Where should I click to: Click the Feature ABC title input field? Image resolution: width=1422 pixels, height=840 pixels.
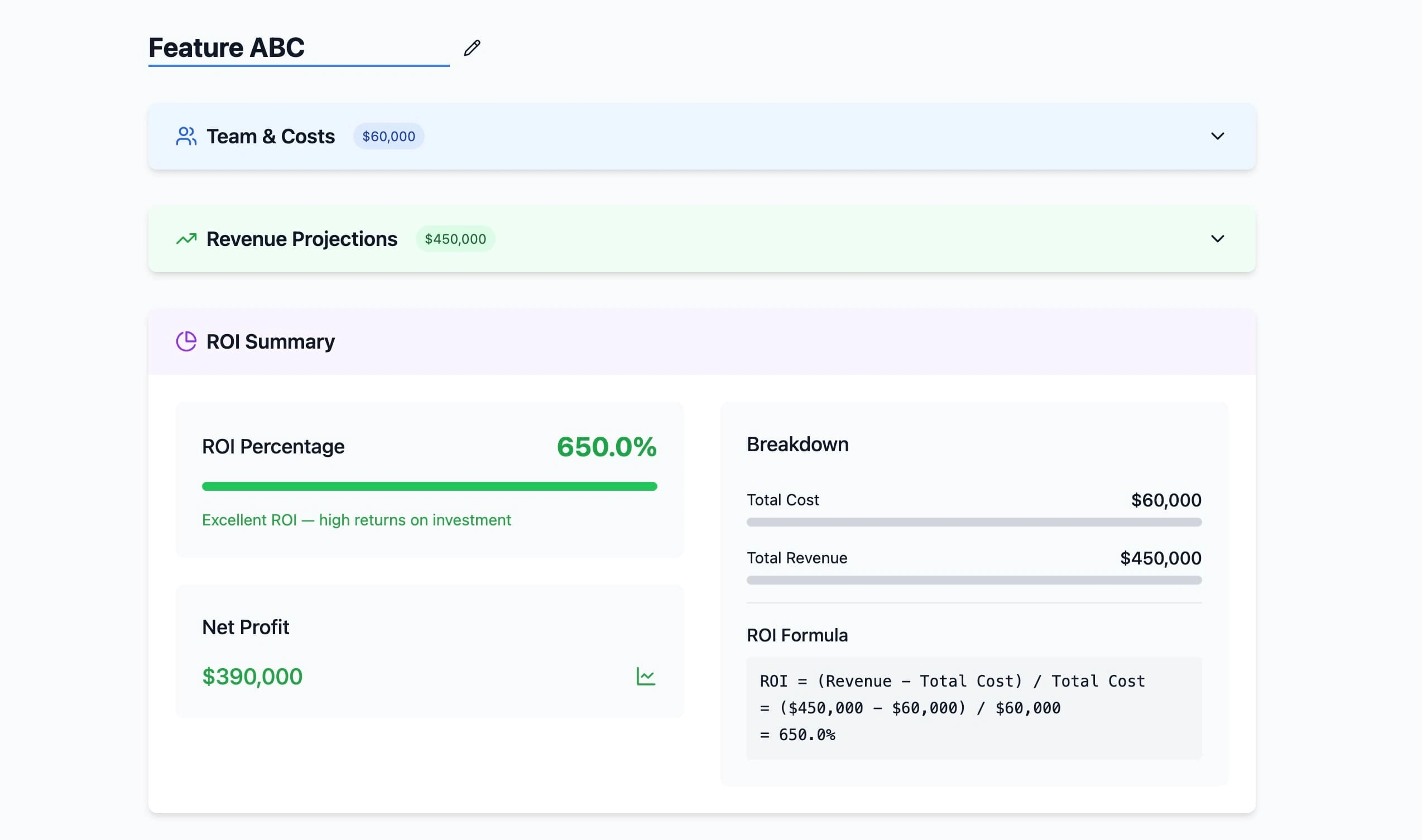[x=298, y=48]
